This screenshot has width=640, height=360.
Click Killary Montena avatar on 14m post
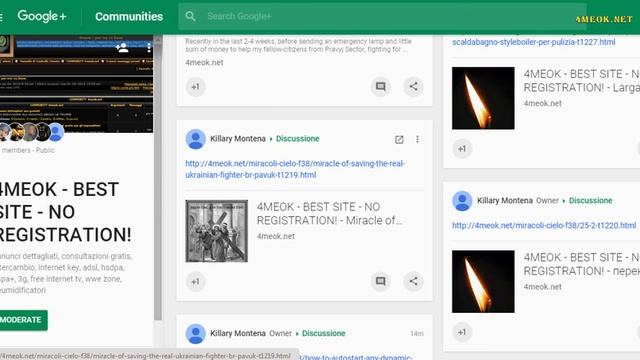pyautogui.click(x=196, y=334)
